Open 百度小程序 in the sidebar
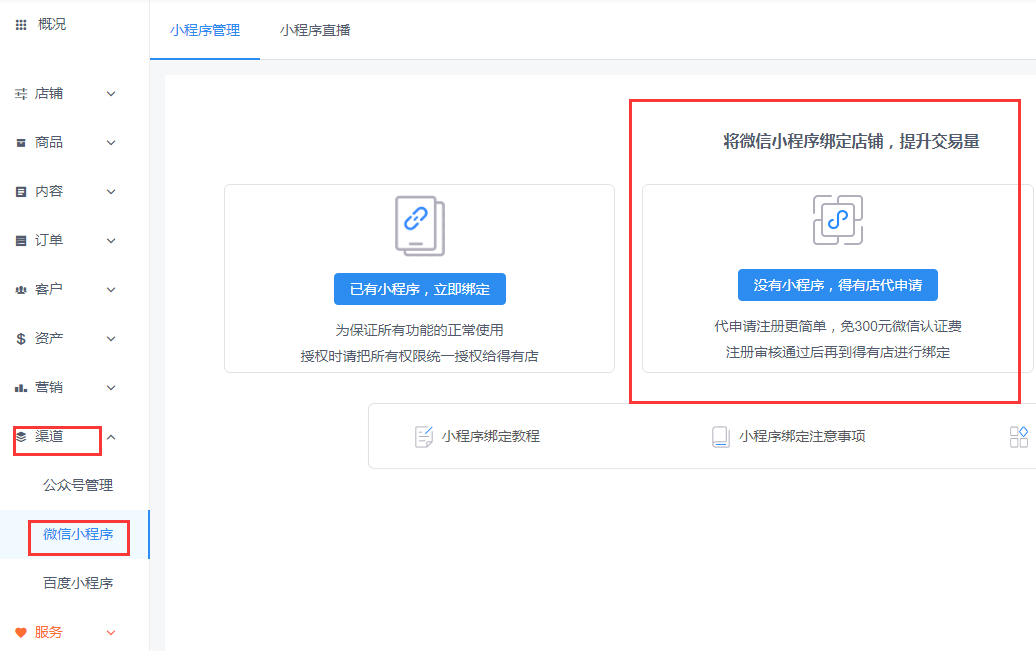This screenshot has height=651, width=1036. point(78,583)
